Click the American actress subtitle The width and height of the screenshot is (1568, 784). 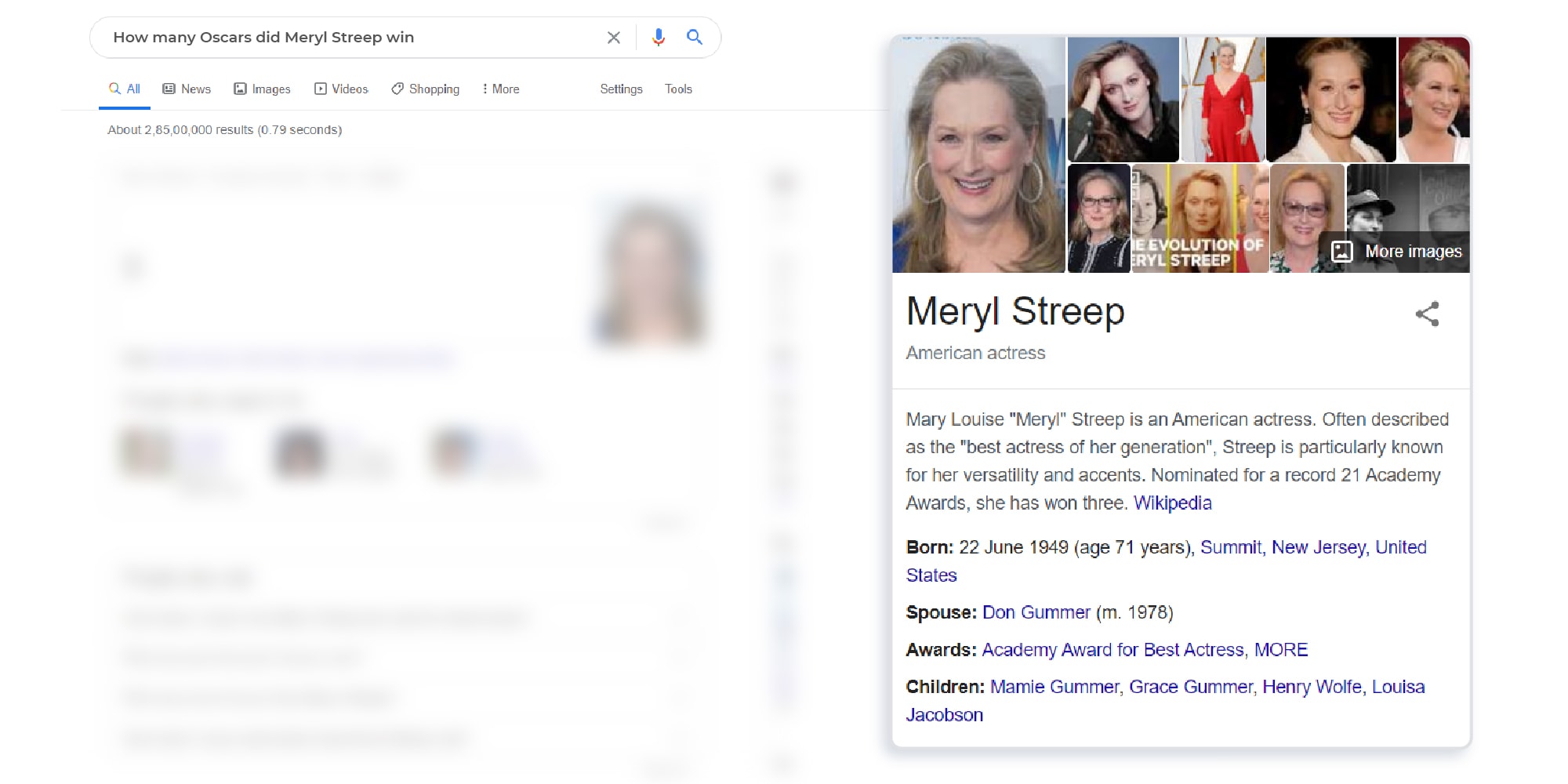point(975,354)
